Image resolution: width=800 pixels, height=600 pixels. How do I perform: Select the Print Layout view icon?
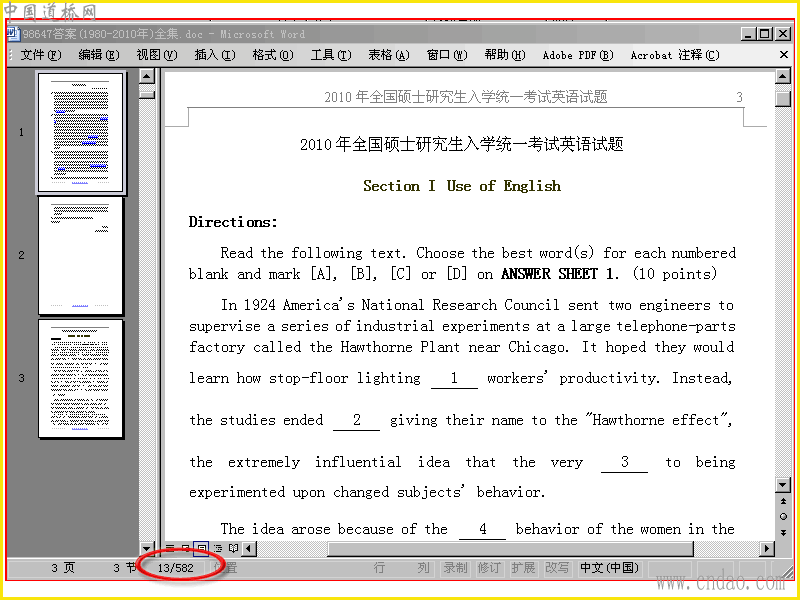pos(202,548)
